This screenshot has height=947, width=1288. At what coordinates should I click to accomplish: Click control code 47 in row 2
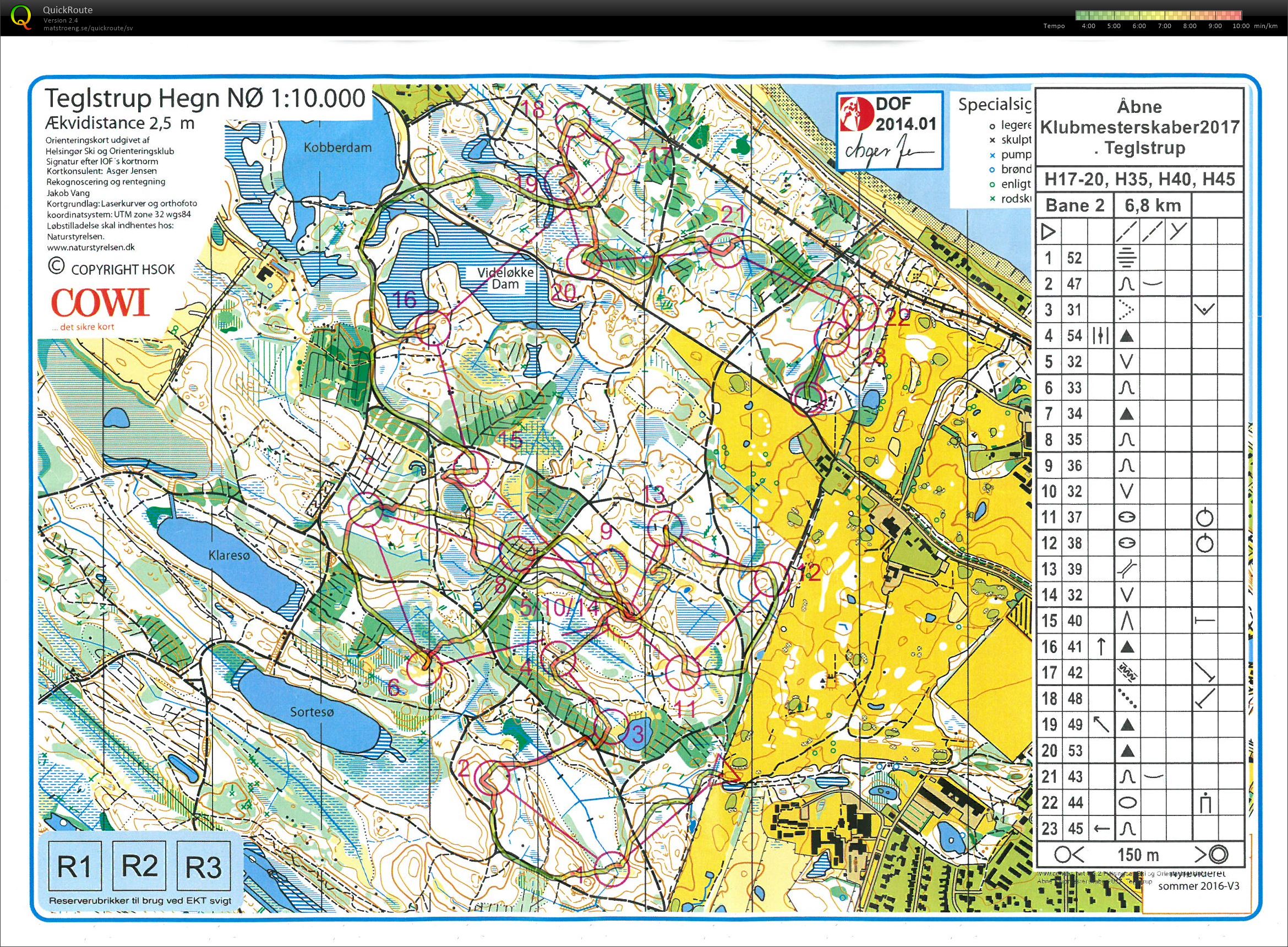pos(1074,284)
